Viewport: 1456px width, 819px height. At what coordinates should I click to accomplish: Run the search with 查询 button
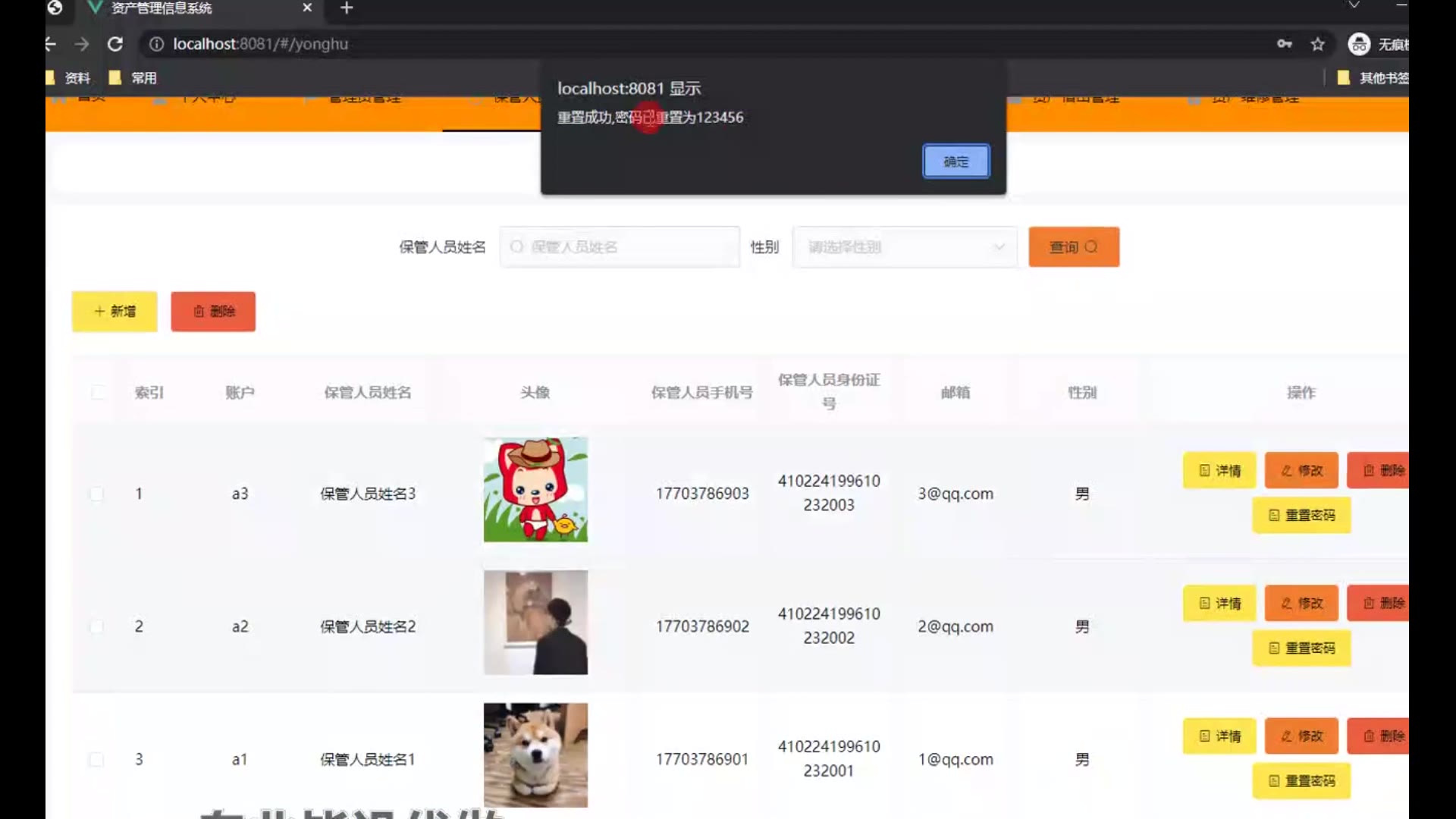(1074, 246)
